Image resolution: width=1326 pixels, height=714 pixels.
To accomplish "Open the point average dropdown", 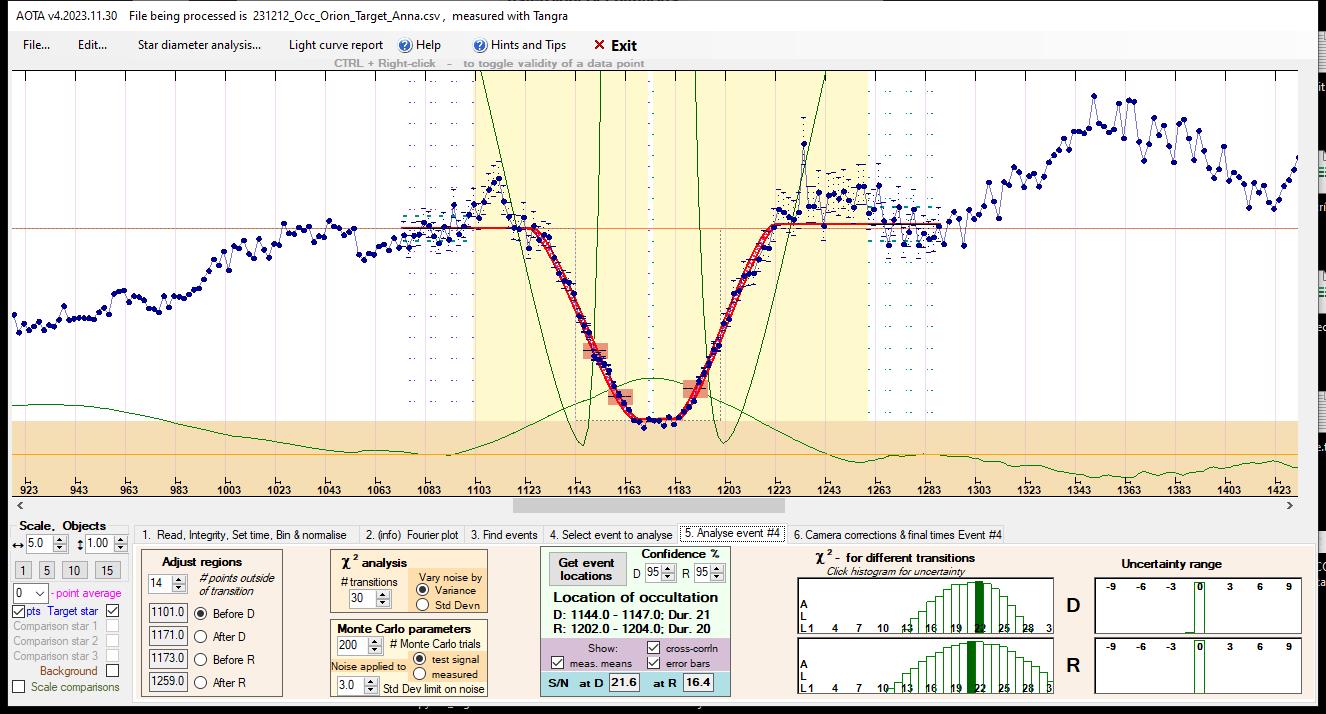I will [40, 594].
